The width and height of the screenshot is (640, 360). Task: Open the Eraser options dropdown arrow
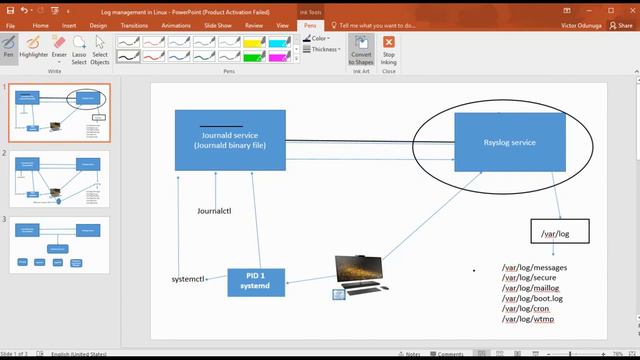pyautogui.click(x=59, y=62)
